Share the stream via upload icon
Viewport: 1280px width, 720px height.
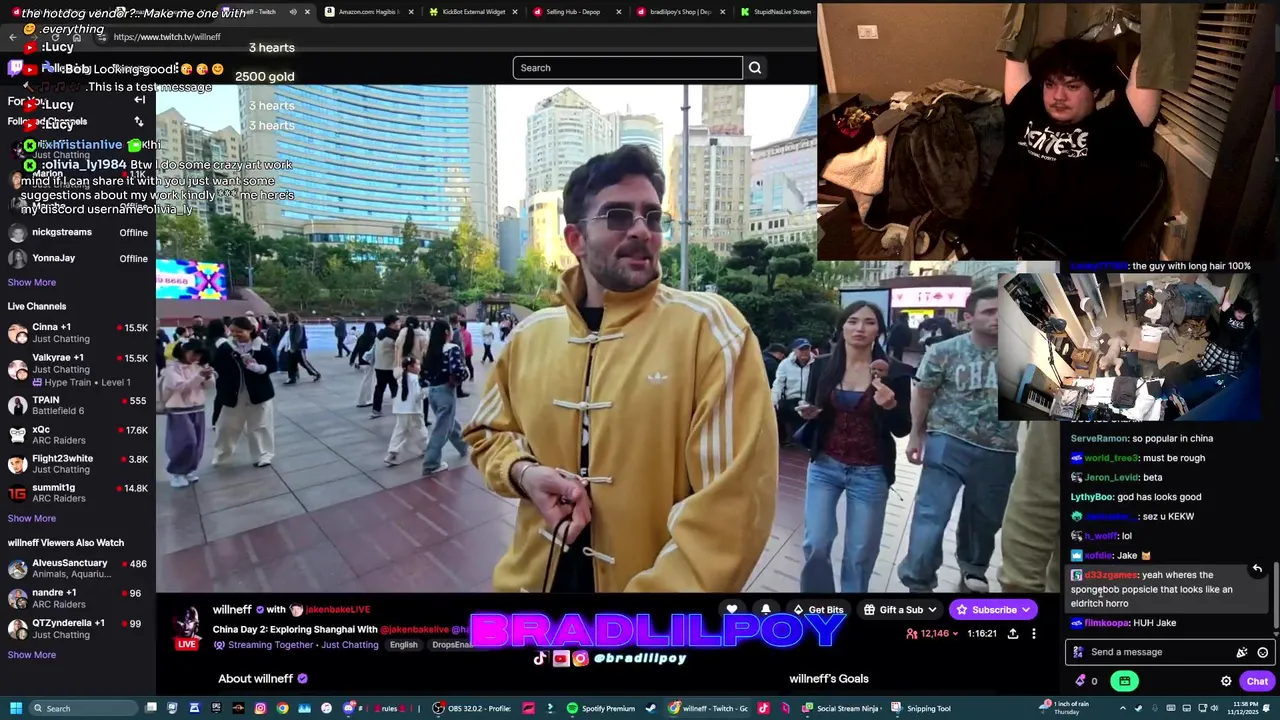pos(1013,633)
